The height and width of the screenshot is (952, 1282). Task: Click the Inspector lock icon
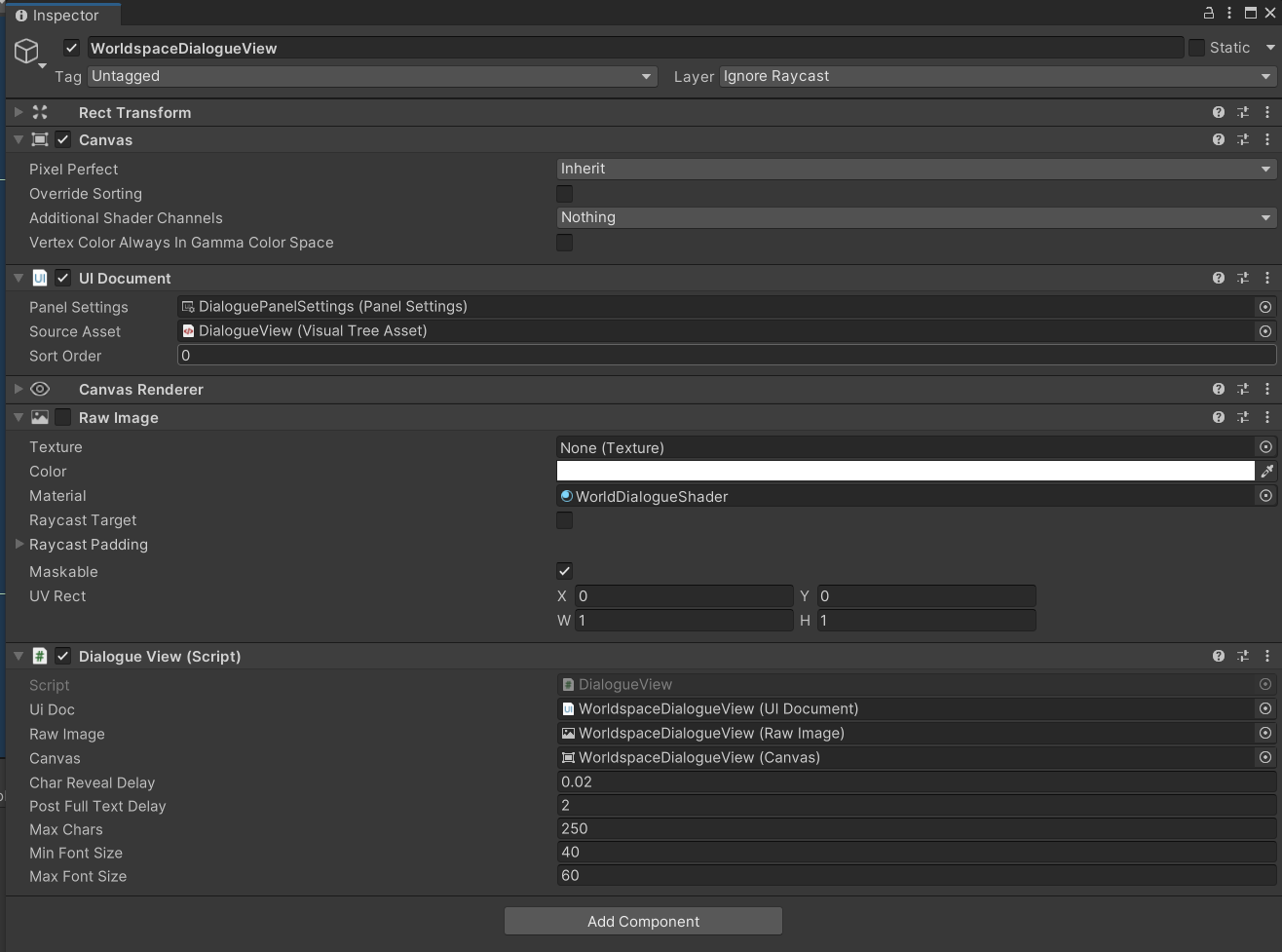1209,13
